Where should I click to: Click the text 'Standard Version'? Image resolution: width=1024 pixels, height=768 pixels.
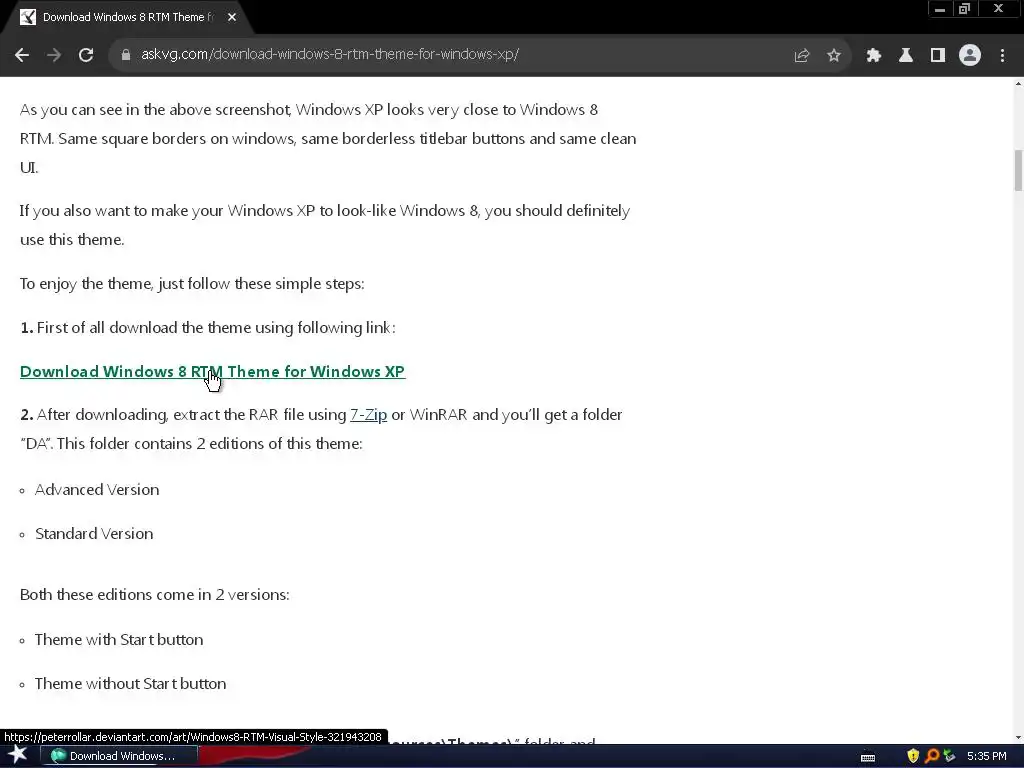point(94,534)
